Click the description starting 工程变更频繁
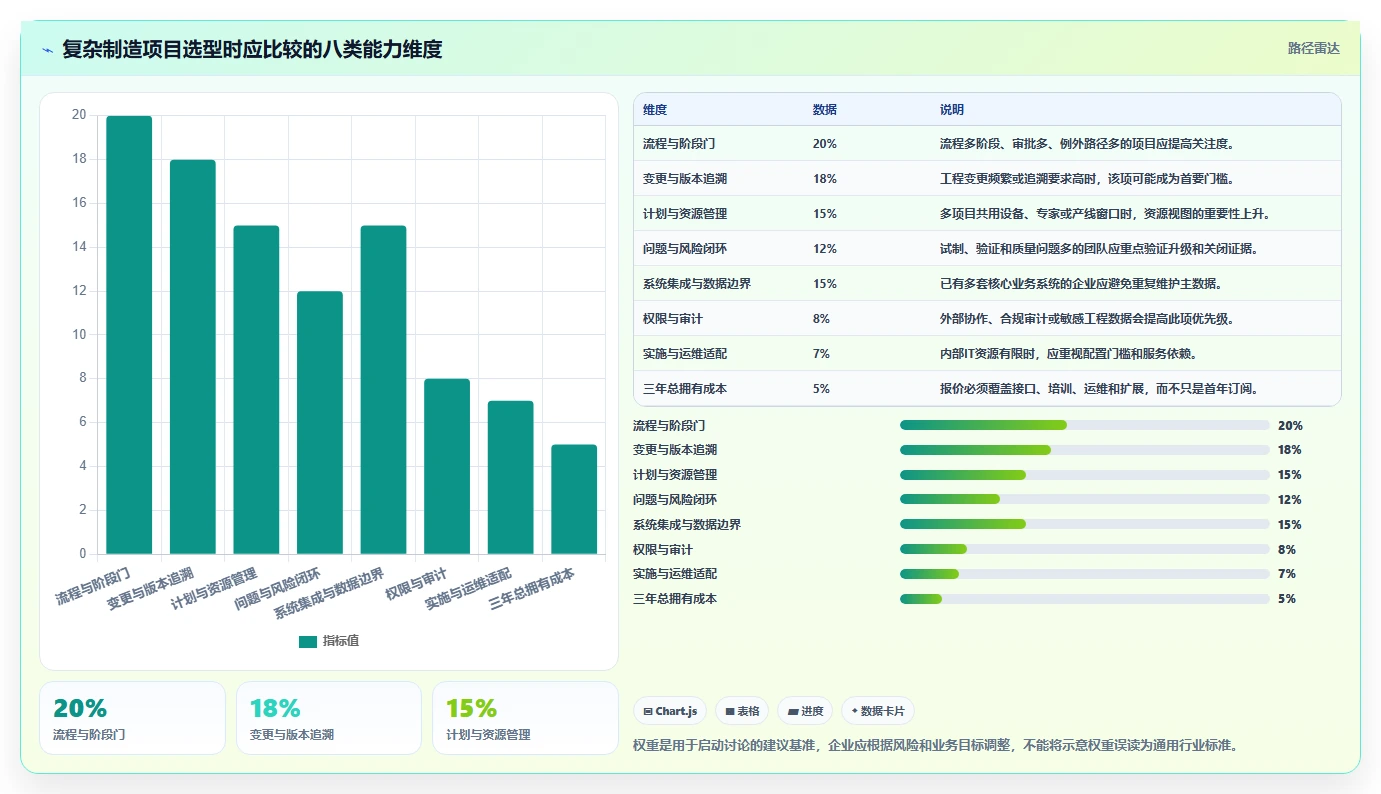 click(1087, 179)
